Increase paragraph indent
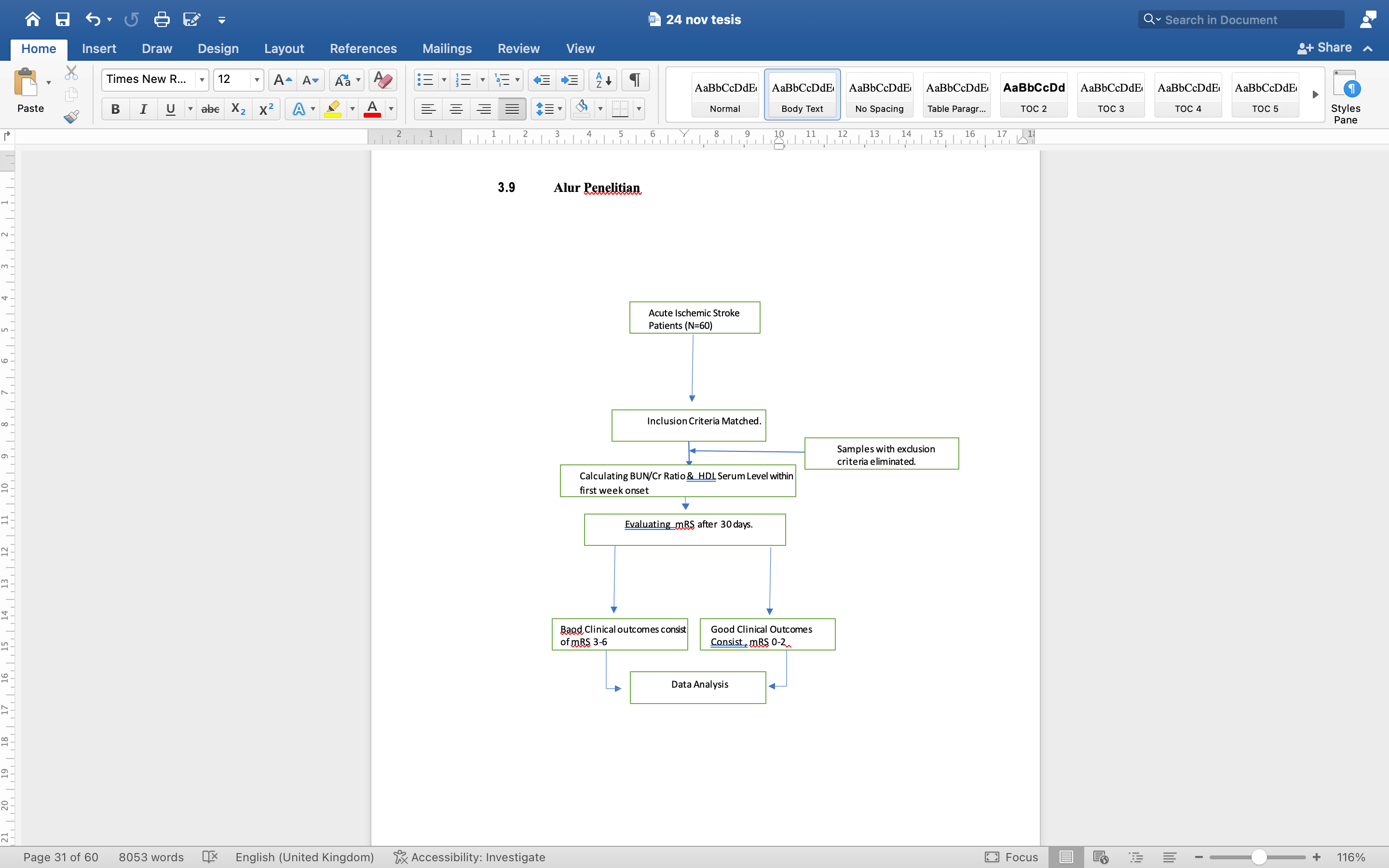The width and height of the screenshot is (1389, 868). 570,80
